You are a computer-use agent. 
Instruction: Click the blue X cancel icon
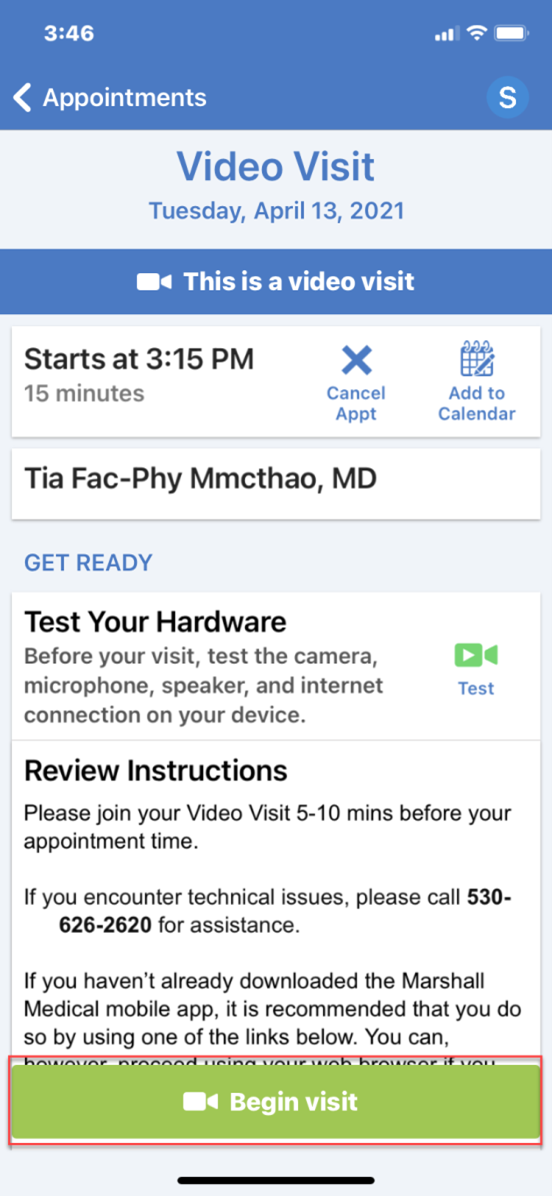tap(356, 359)
